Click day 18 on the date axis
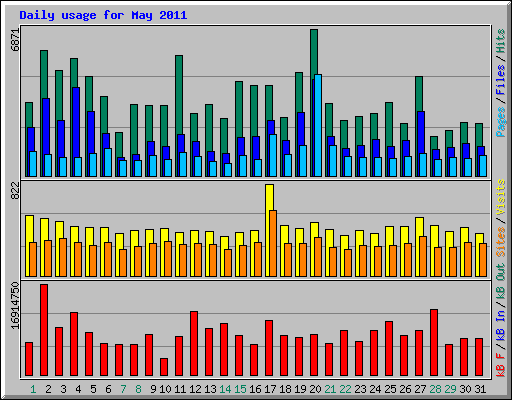 285,389
